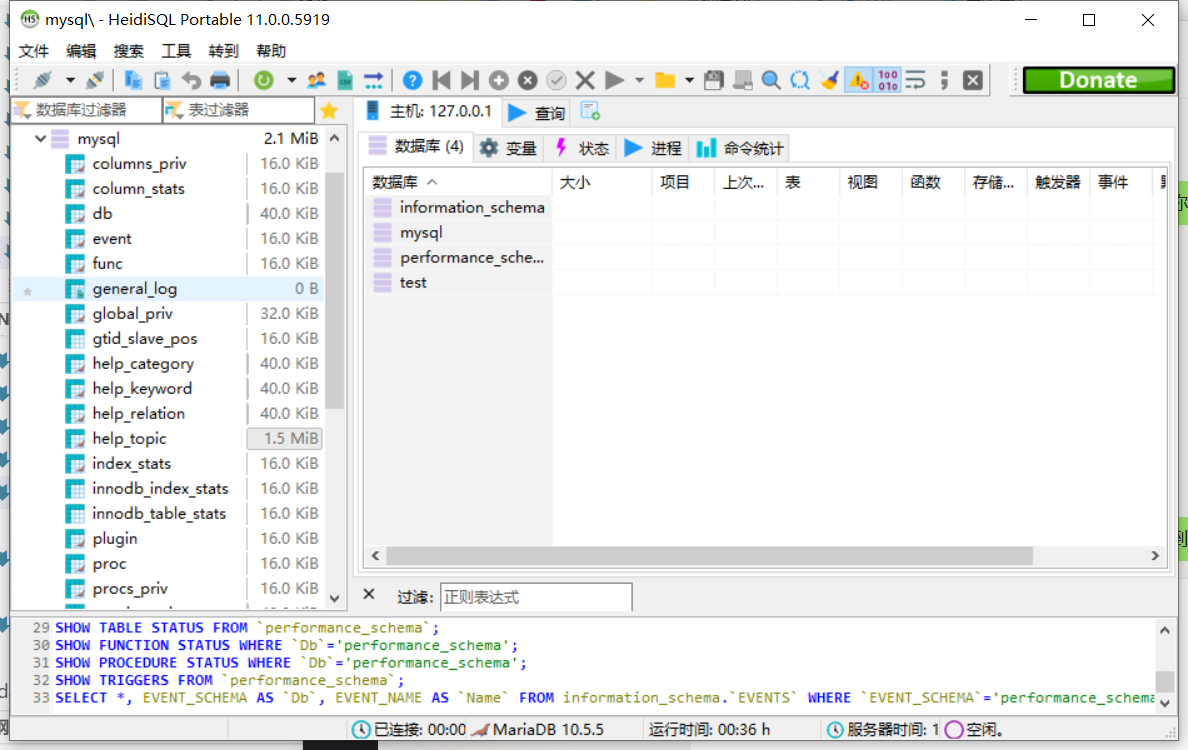This screenshot has height=750, width=1188.
Task: Open the user manager icon
Action: pyautogui.click(x=317, y=80)
